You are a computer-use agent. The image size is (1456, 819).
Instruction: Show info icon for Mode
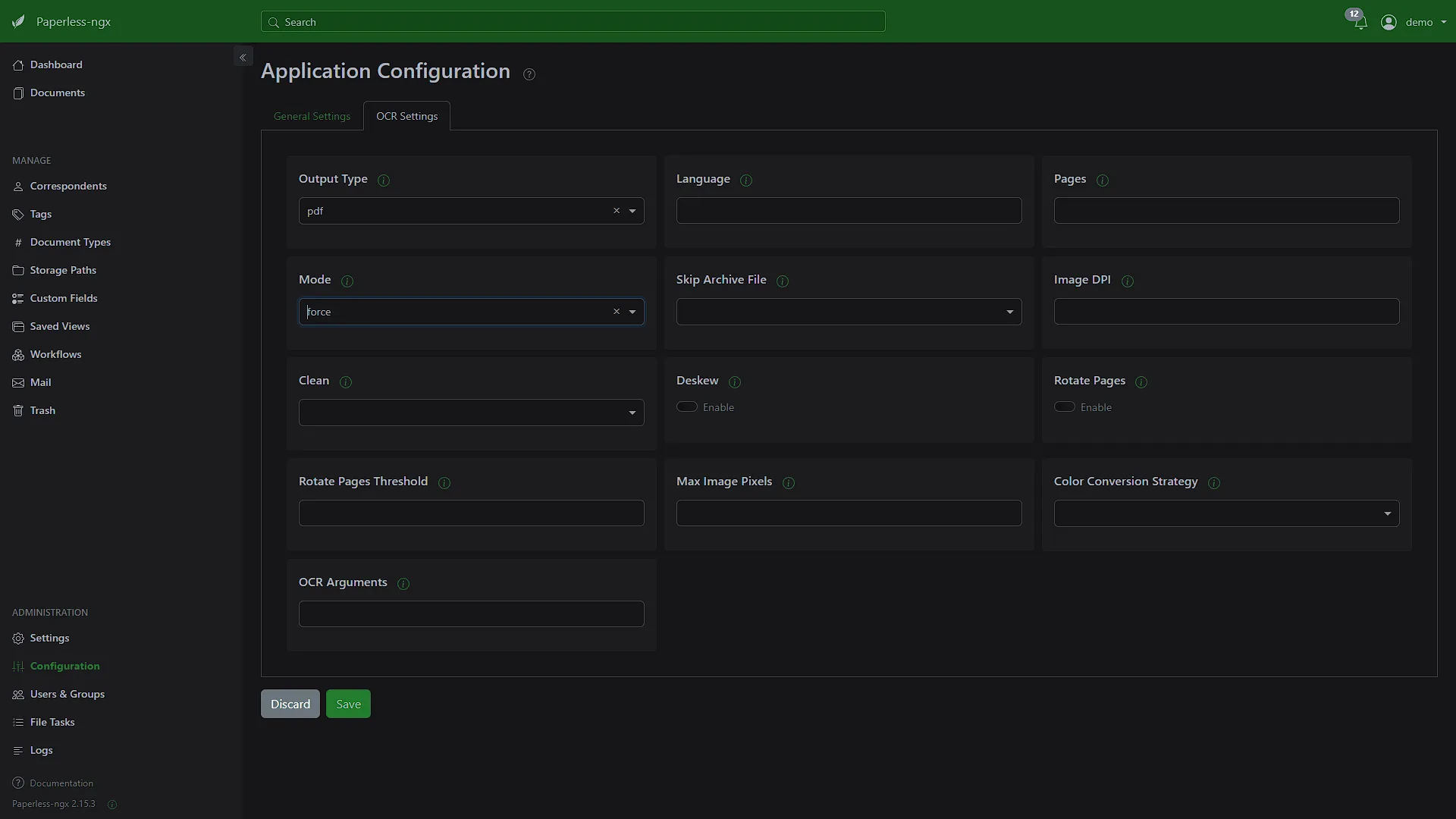(x=347, y=281)
